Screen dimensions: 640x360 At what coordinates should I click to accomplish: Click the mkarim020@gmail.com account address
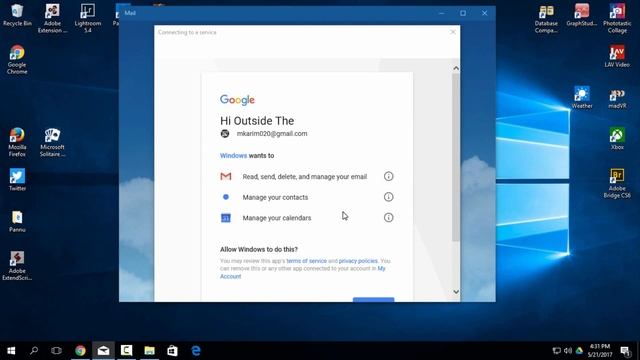coord(272,133)
